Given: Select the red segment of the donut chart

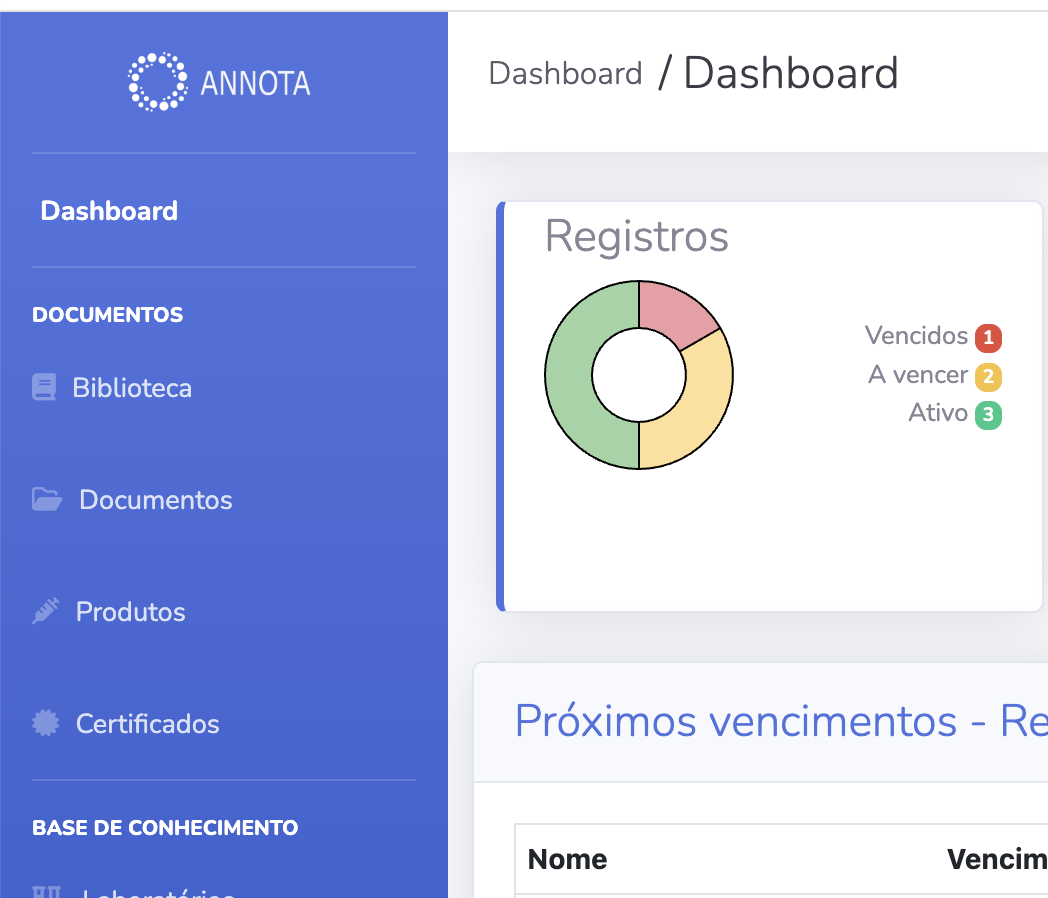Looking at the screenshot, I should (672, 311).
